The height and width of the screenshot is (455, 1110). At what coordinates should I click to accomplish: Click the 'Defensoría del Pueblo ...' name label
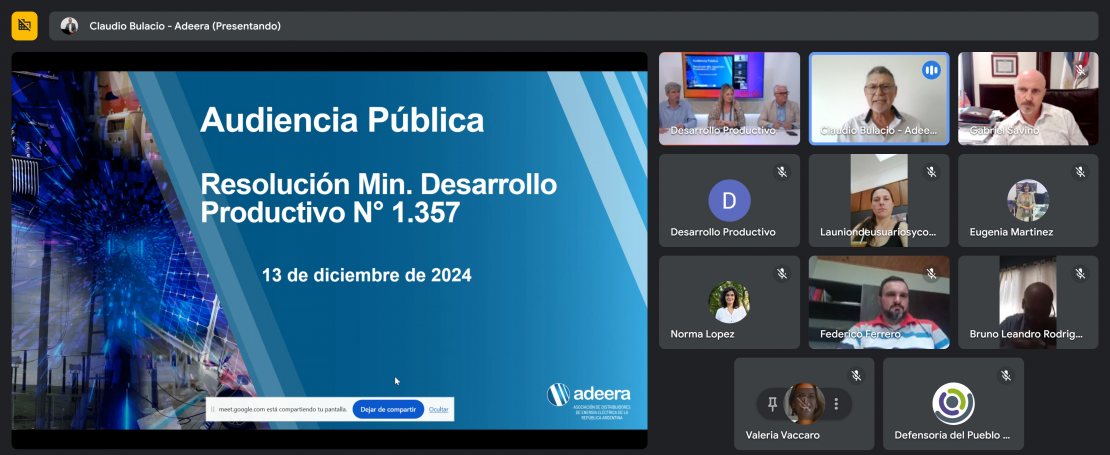coord(952,435)
